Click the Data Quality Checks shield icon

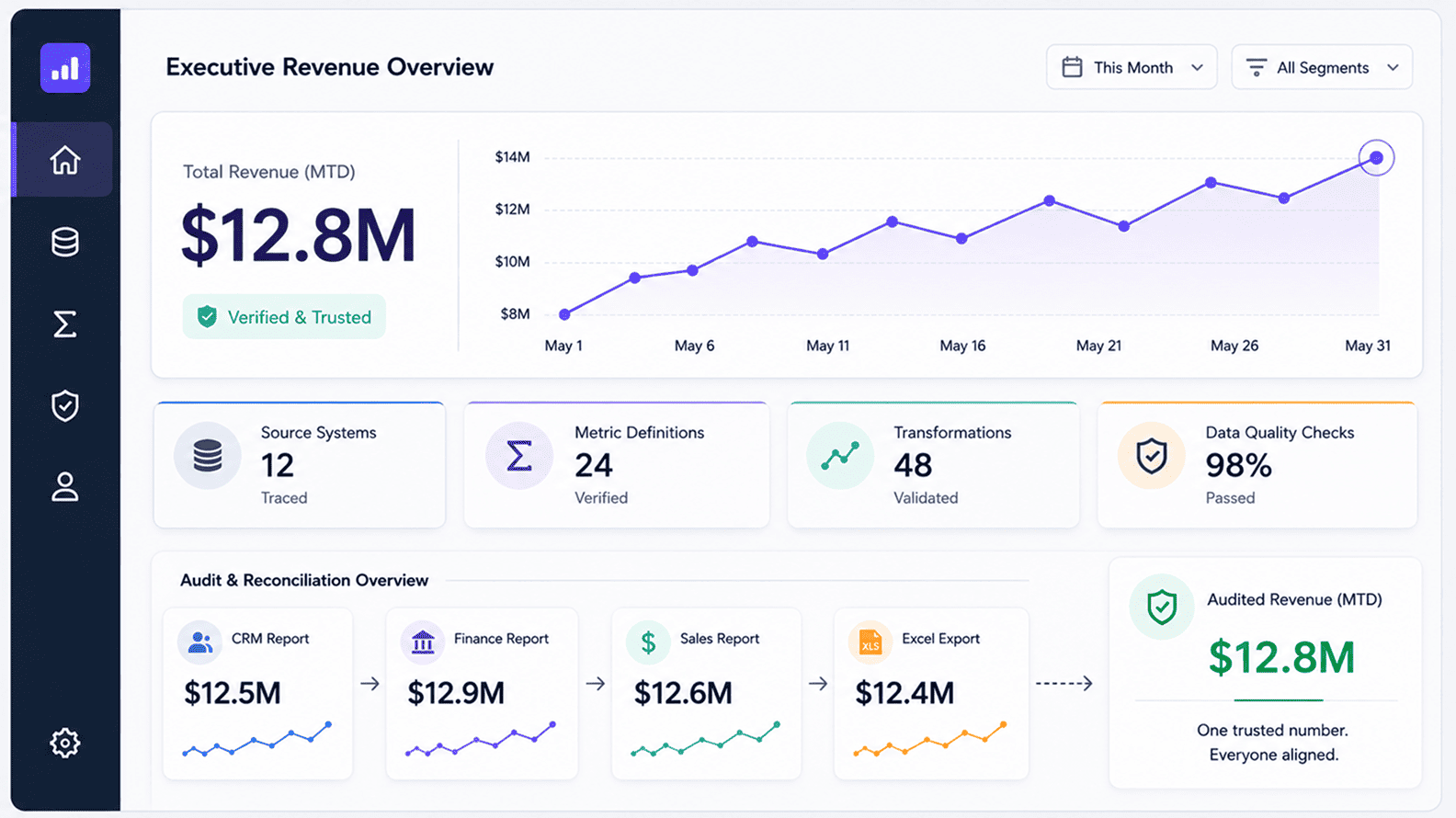coord(1152,456)
